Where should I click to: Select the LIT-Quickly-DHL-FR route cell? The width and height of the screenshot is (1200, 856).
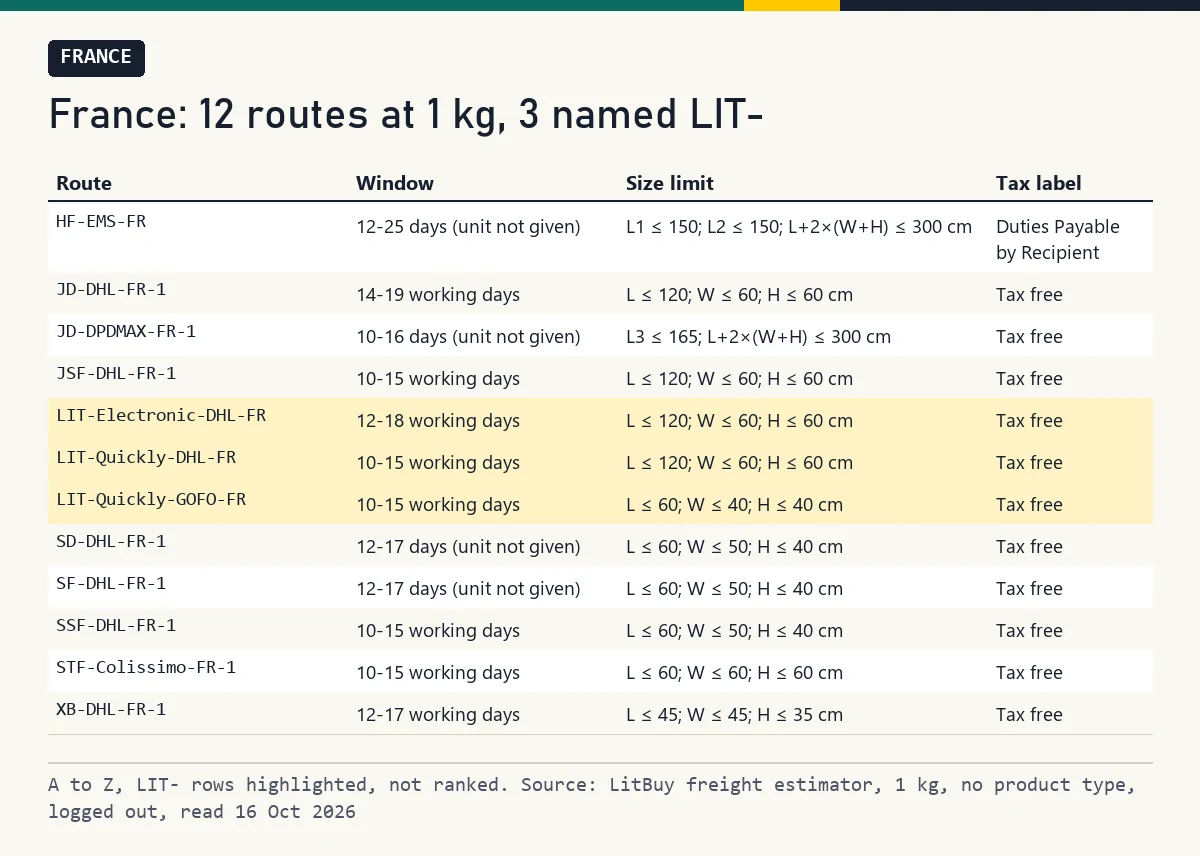coord(146,457)
